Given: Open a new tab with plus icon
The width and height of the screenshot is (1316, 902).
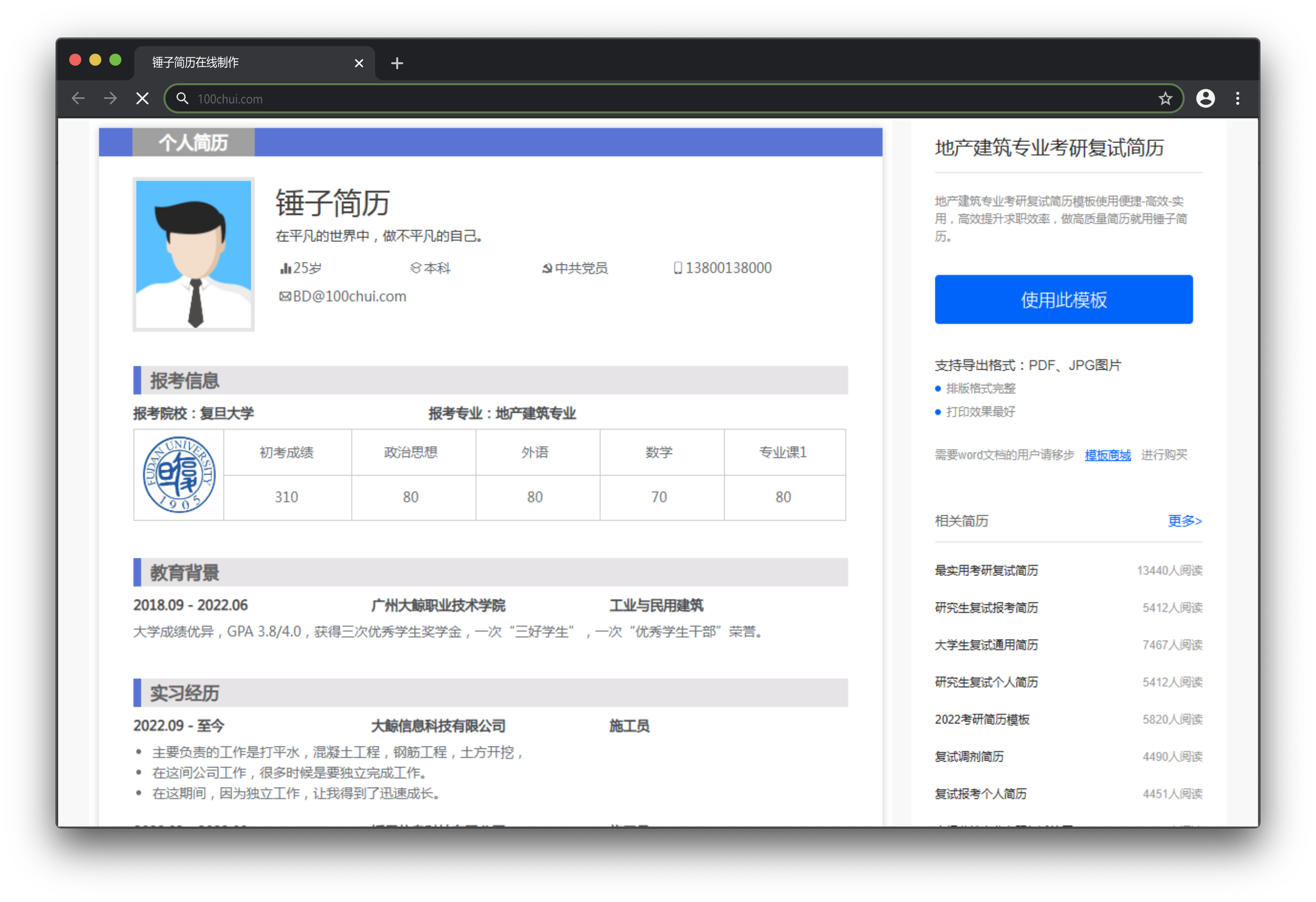Looking at the screenshot, I should click(x=397, y=63).
